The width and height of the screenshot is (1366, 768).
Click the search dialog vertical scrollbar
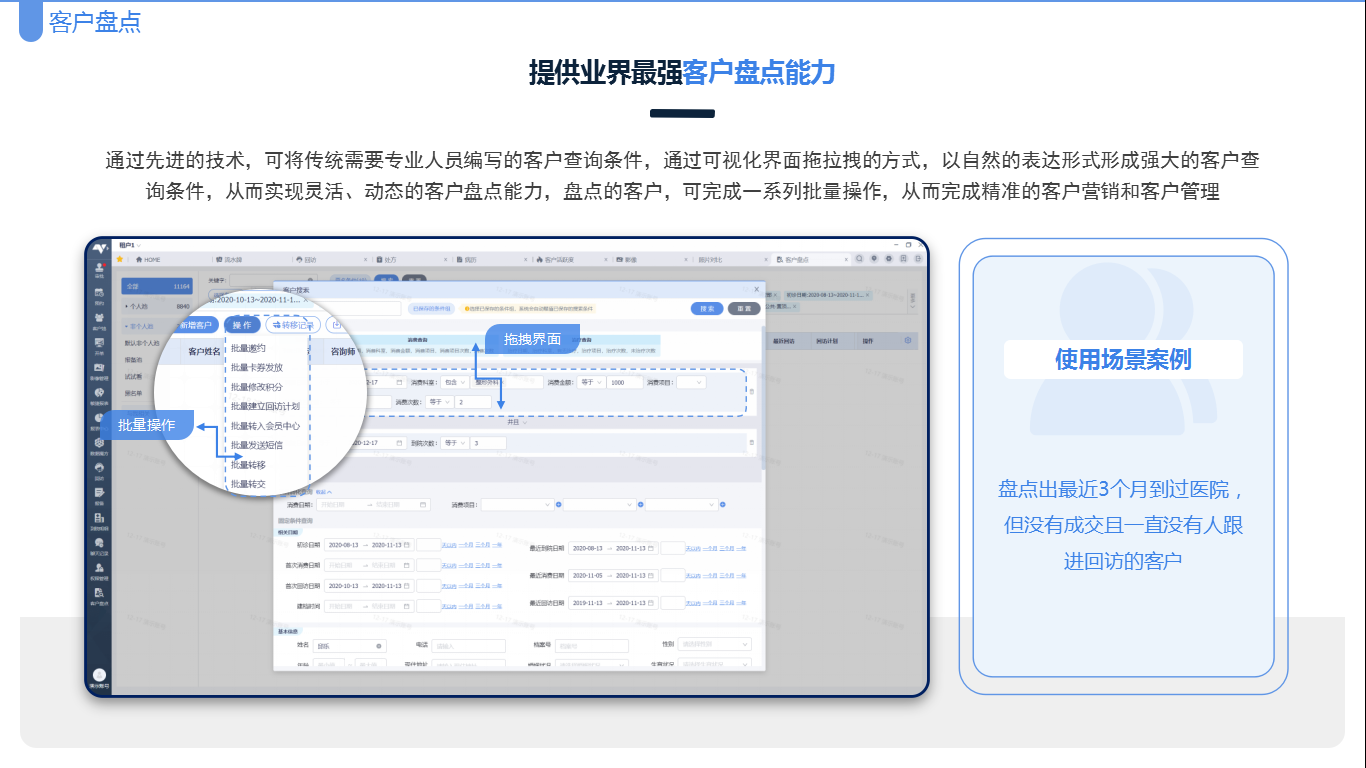(x=763, y=398)
